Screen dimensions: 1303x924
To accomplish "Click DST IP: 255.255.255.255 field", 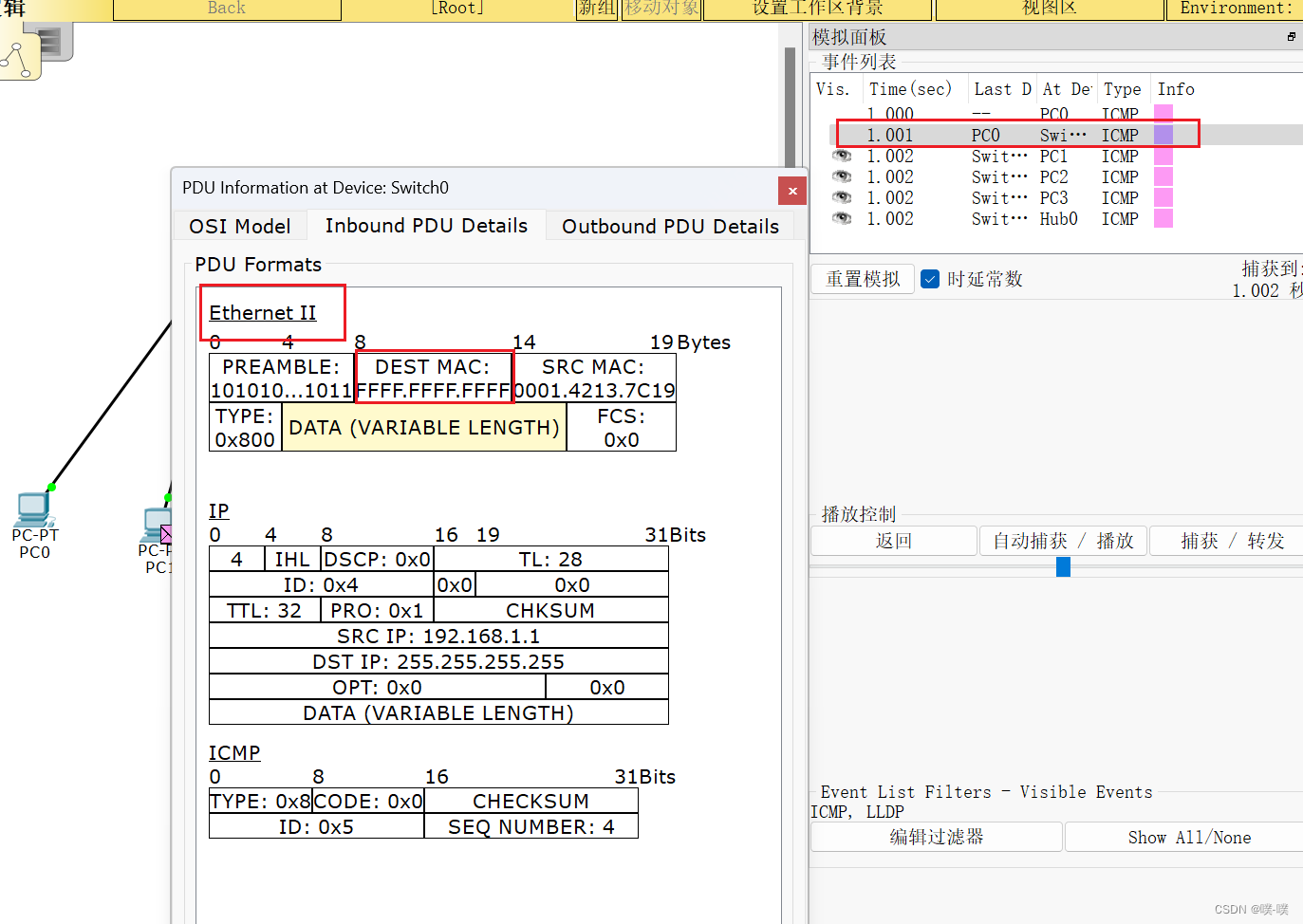I will [x=438, y=661].
